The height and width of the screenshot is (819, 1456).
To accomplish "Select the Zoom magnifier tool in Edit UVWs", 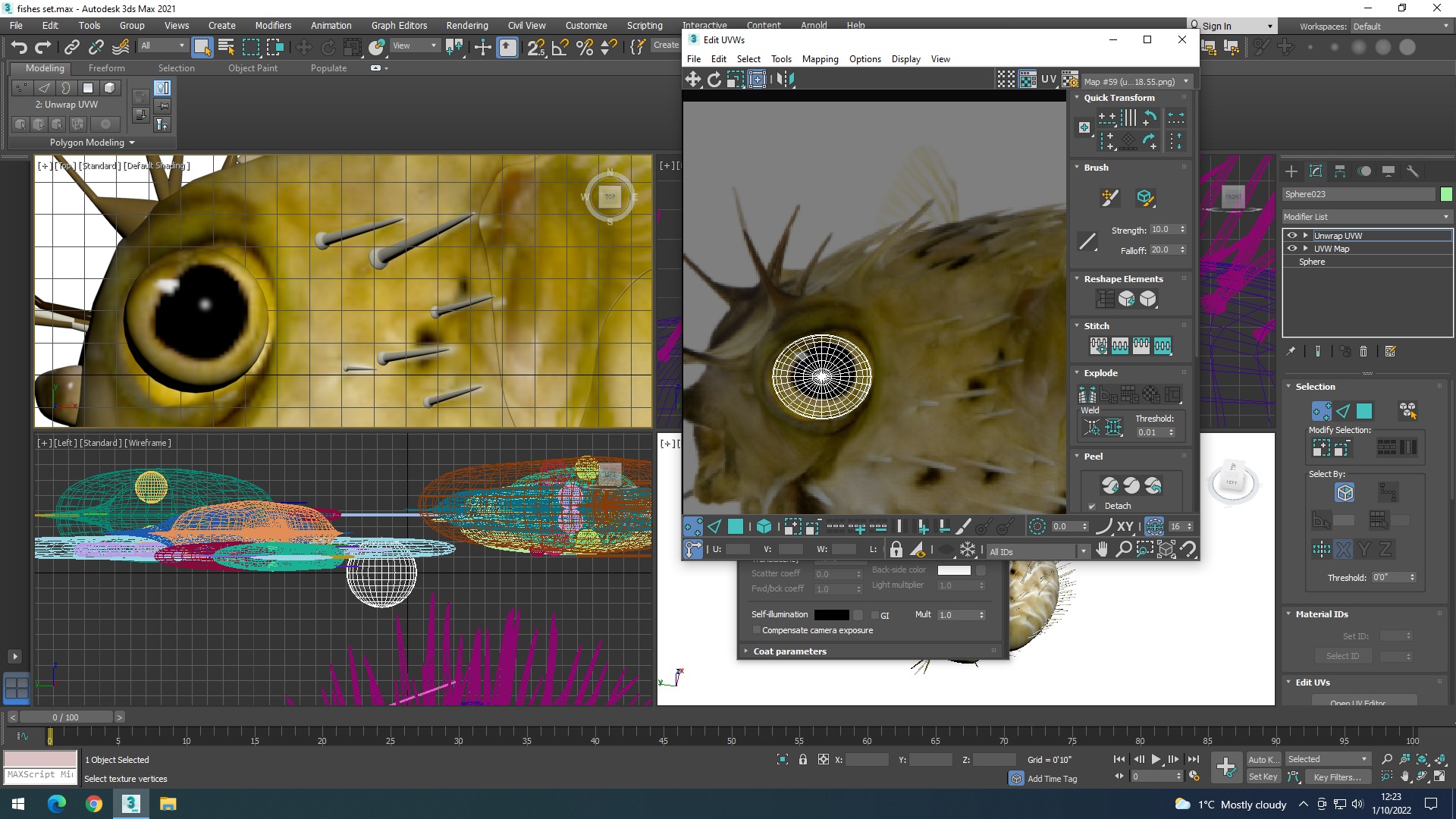I will point(1124,549).
